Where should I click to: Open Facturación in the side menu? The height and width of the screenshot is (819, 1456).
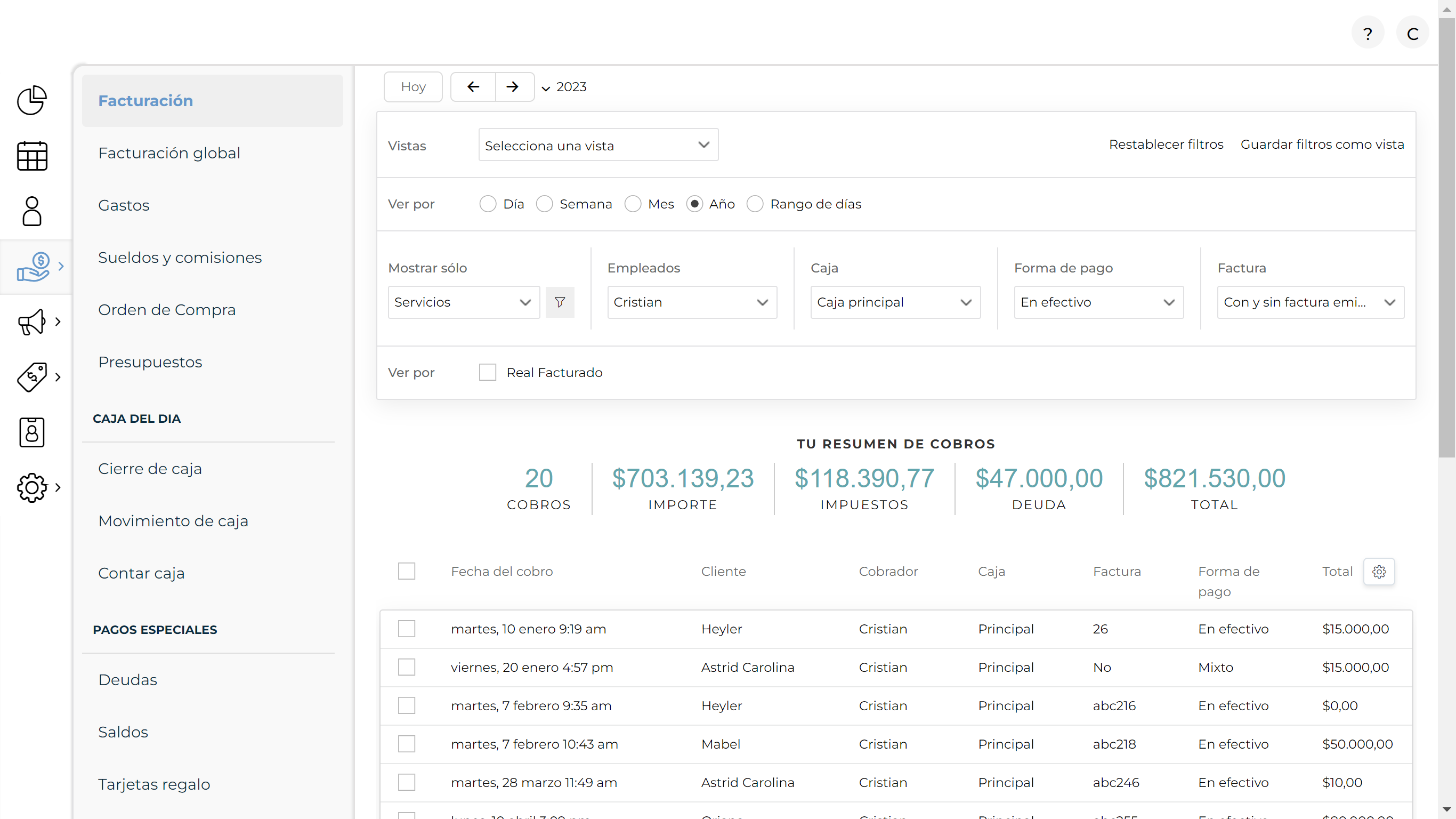point(212,101)
